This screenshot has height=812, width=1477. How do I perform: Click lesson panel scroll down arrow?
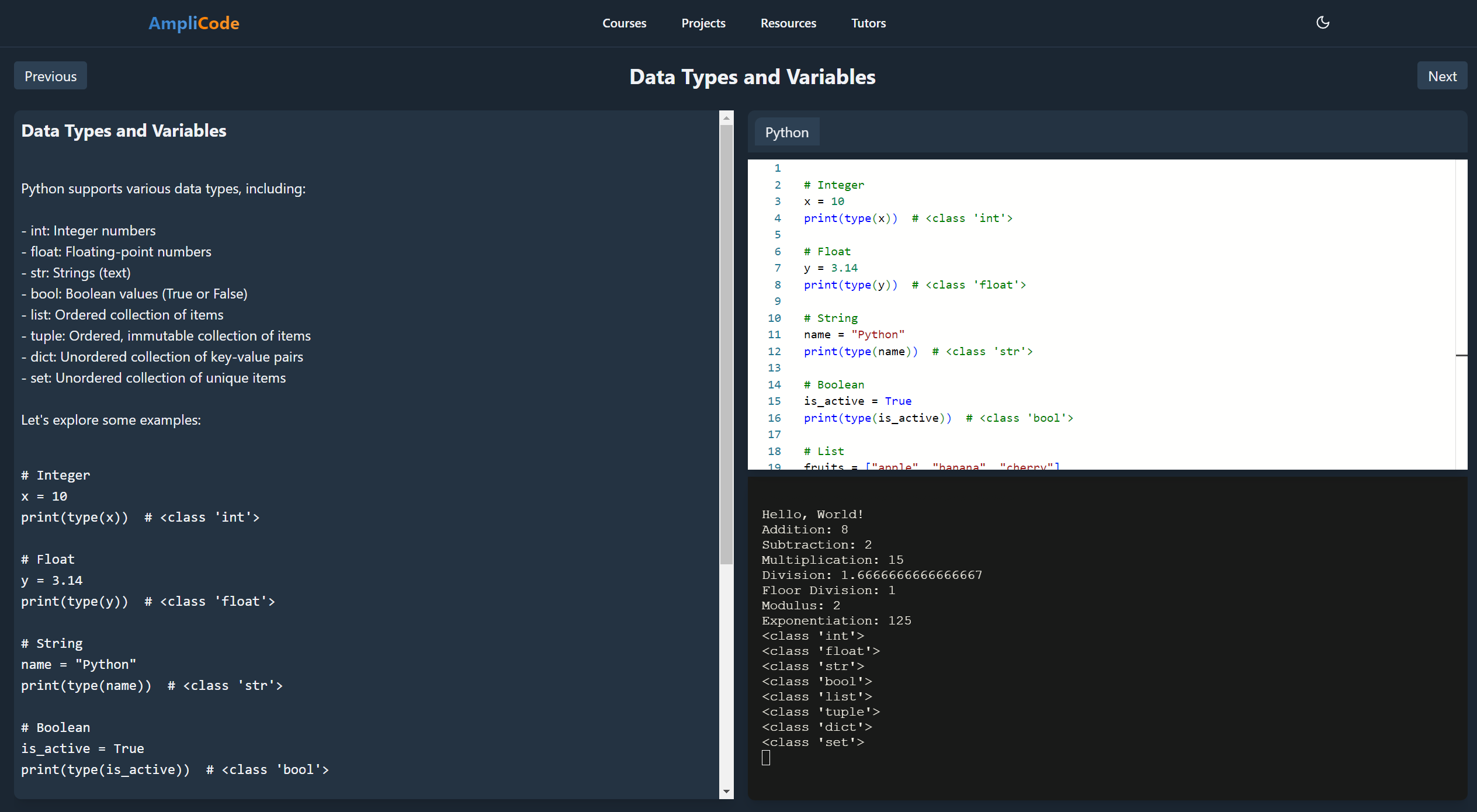(x=726, y=792)
